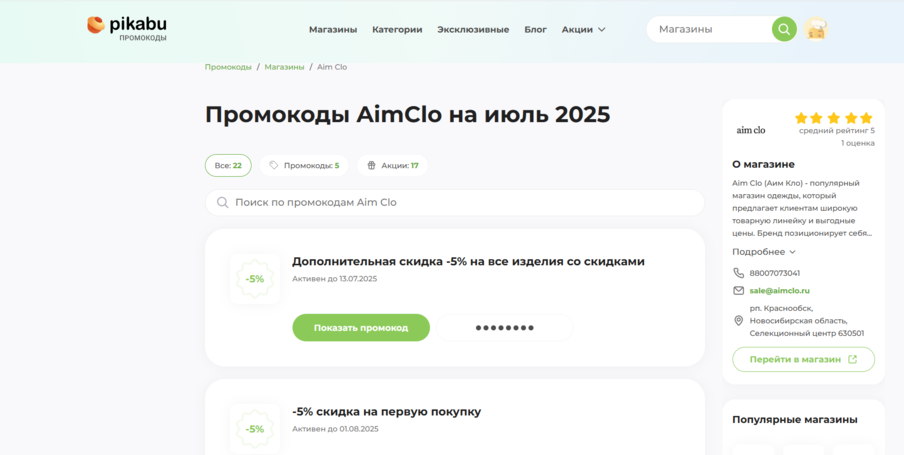The width and height of the screenshot is (904, 455).
Task: Click the Показать промокод button
Action: coord(361,328)
